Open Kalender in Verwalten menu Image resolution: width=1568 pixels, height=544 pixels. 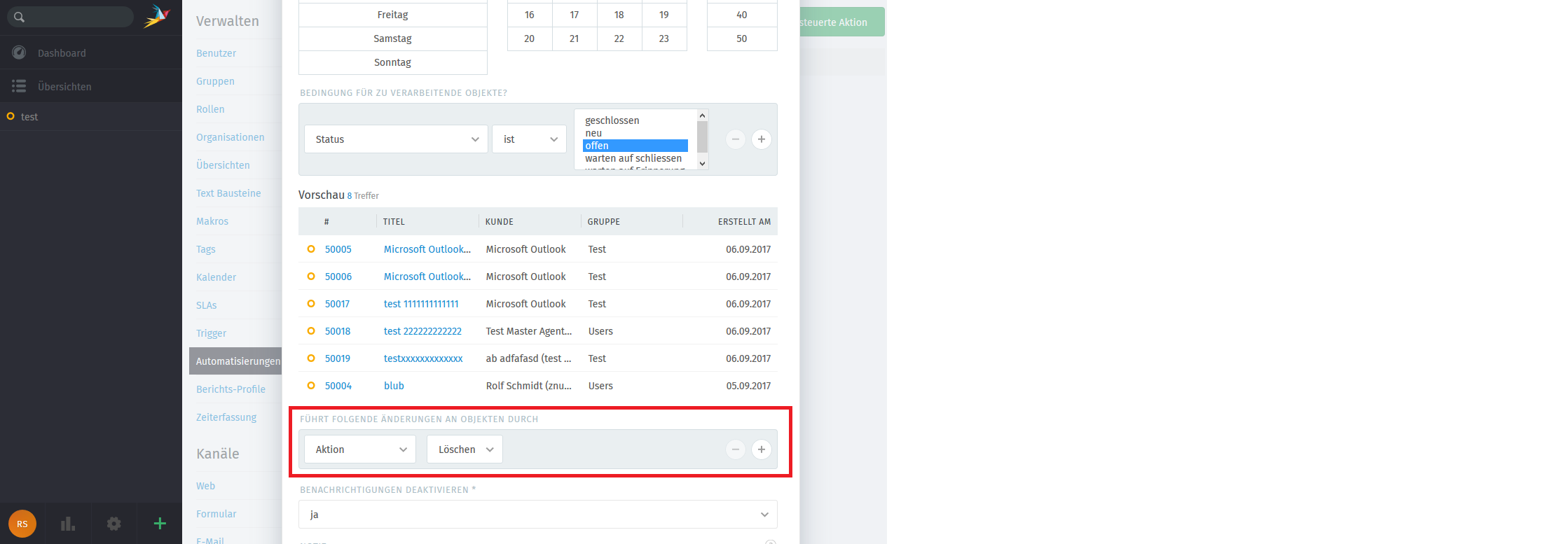click(x=216, y=277)
